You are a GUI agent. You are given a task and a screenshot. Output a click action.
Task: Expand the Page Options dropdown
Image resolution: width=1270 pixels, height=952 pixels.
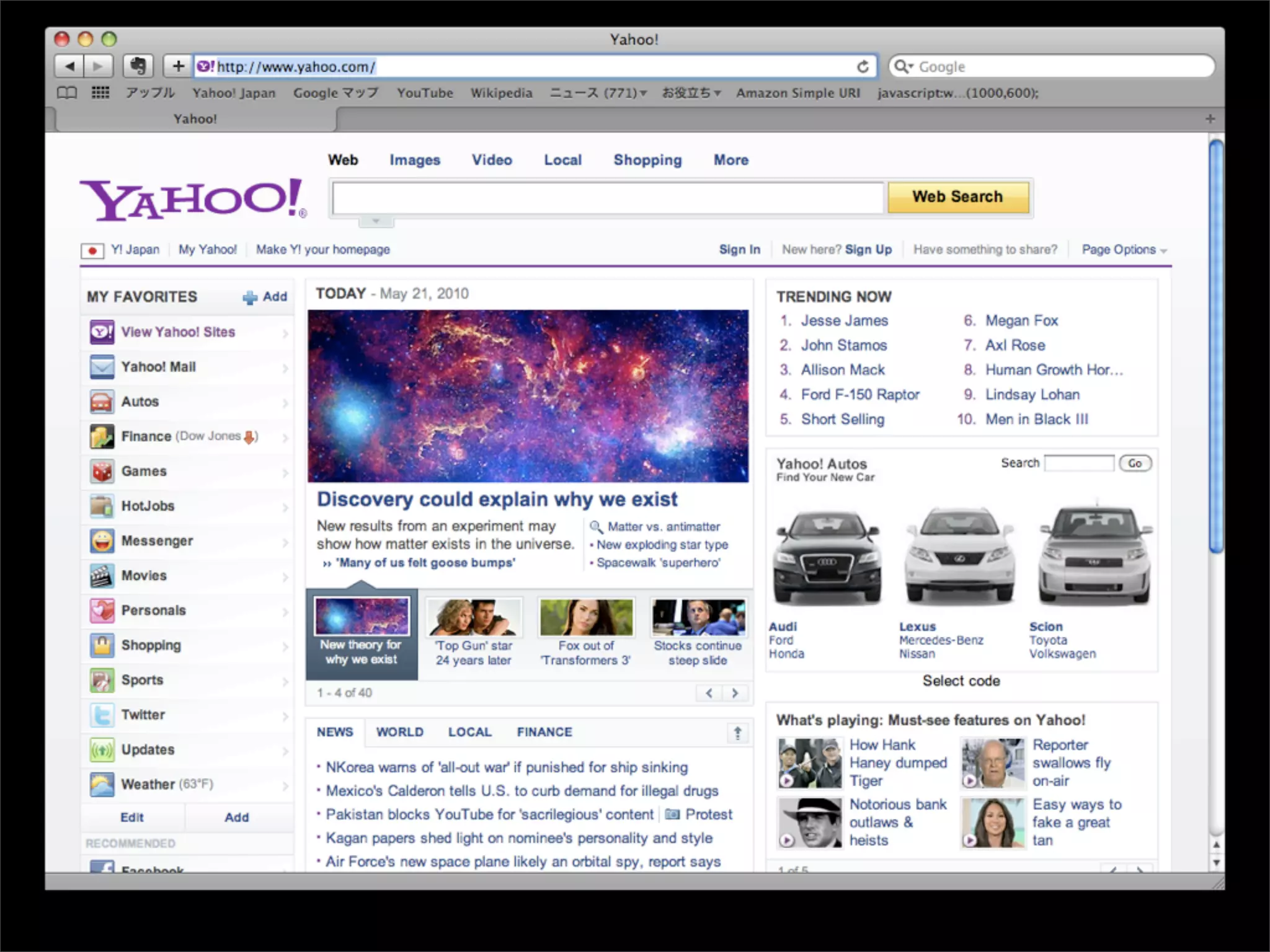click(1124, 250)
